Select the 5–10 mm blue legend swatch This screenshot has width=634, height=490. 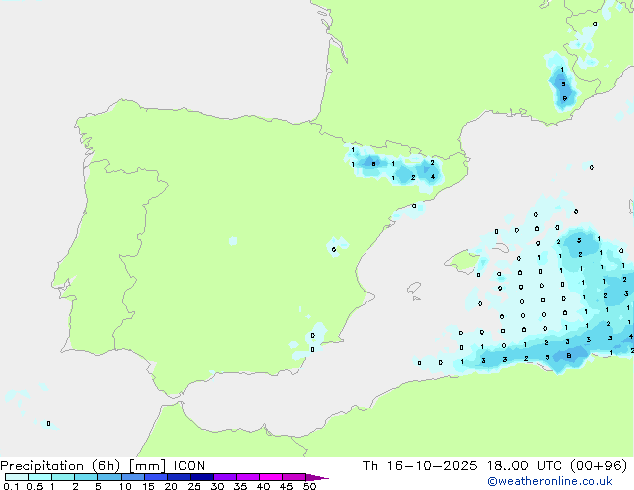point(109,477)
